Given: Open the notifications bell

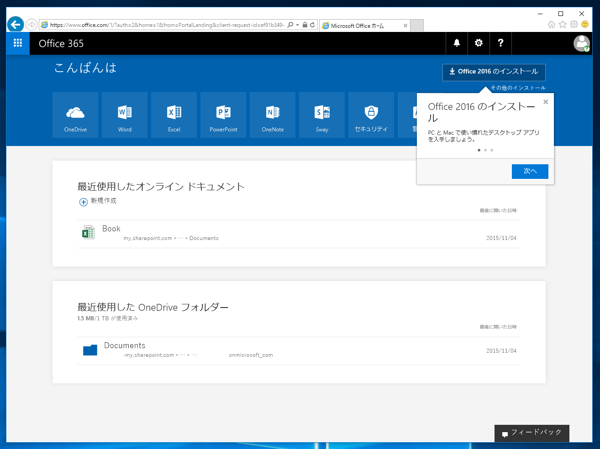Looking at the screenshot, I should tap(457, 43).
